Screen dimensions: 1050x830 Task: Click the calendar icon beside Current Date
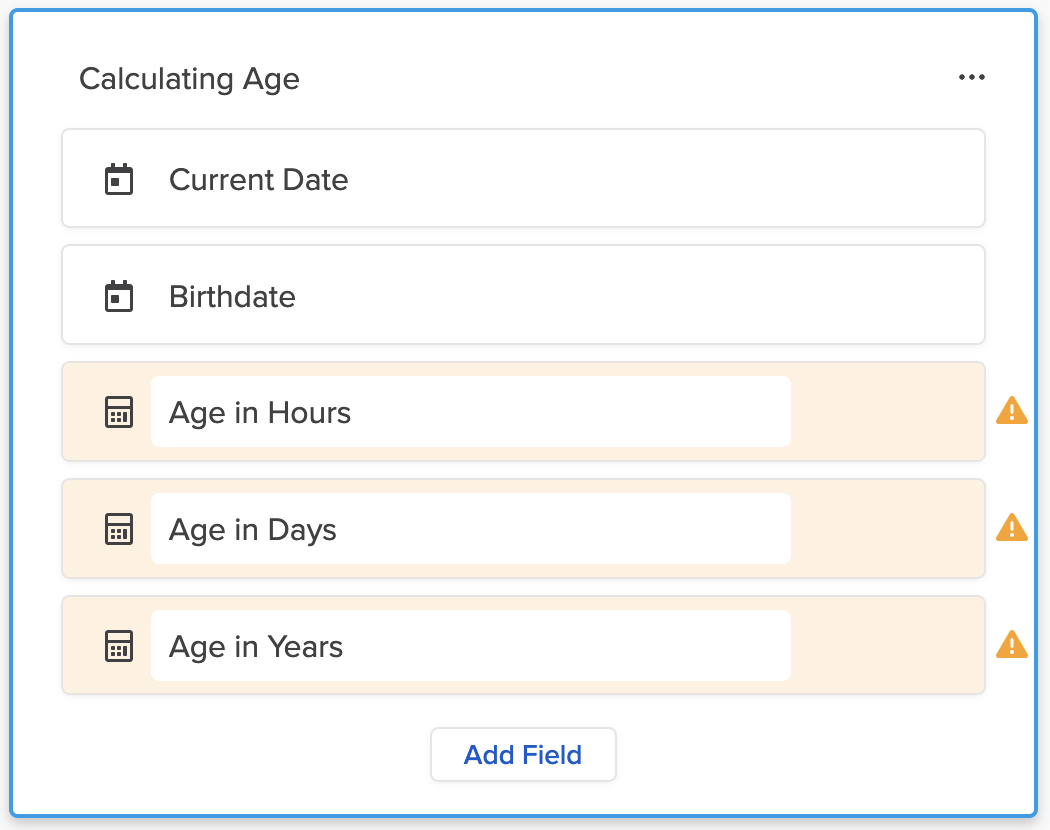click(119, 179)
